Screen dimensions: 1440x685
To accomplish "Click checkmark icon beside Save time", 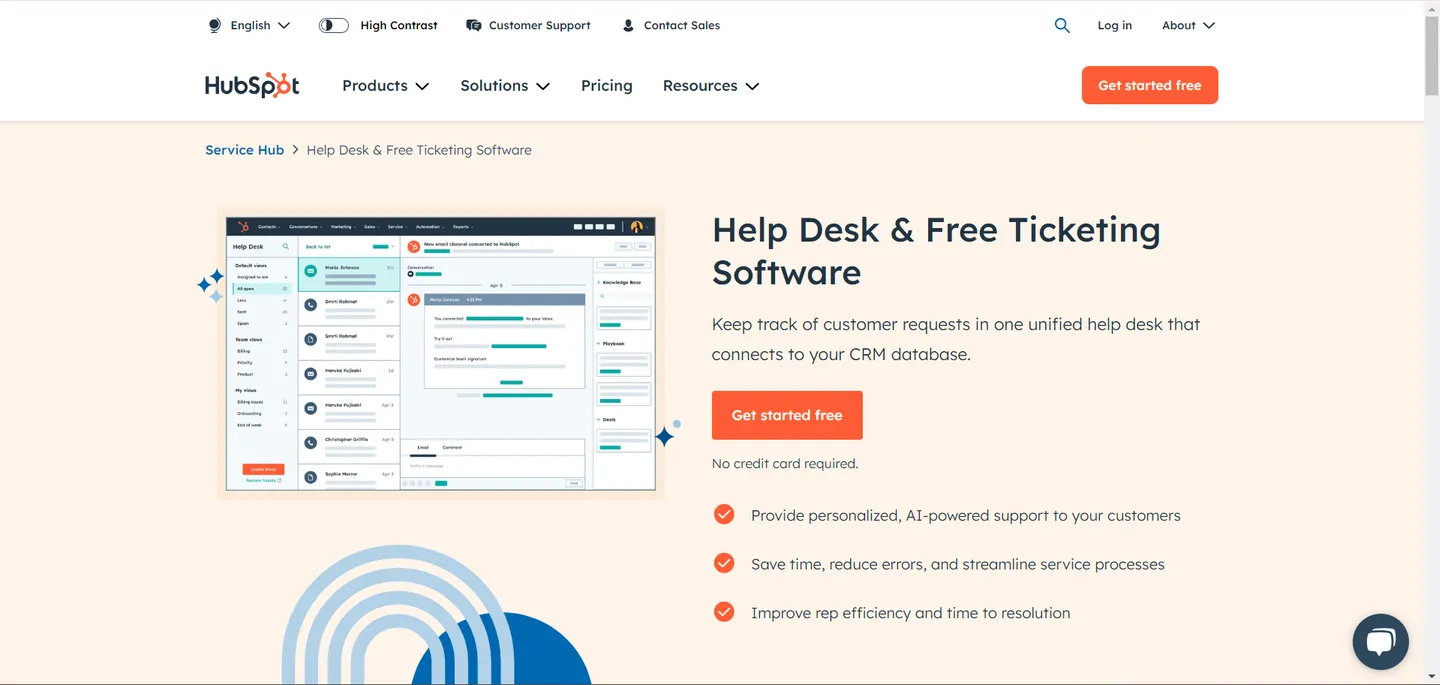I will tap(724, 563).
